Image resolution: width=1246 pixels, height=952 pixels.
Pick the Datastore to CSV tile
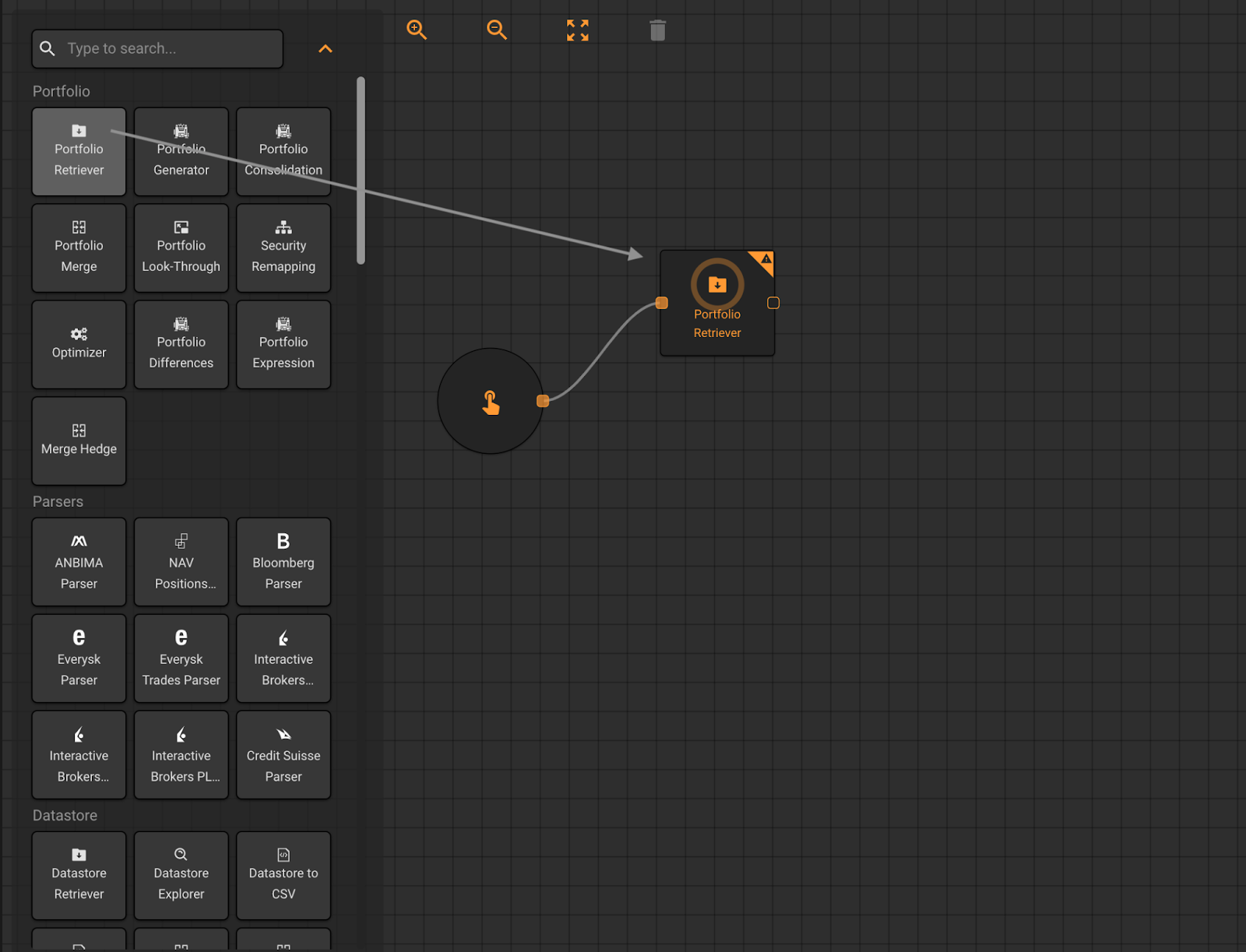(x=283, y=876)
